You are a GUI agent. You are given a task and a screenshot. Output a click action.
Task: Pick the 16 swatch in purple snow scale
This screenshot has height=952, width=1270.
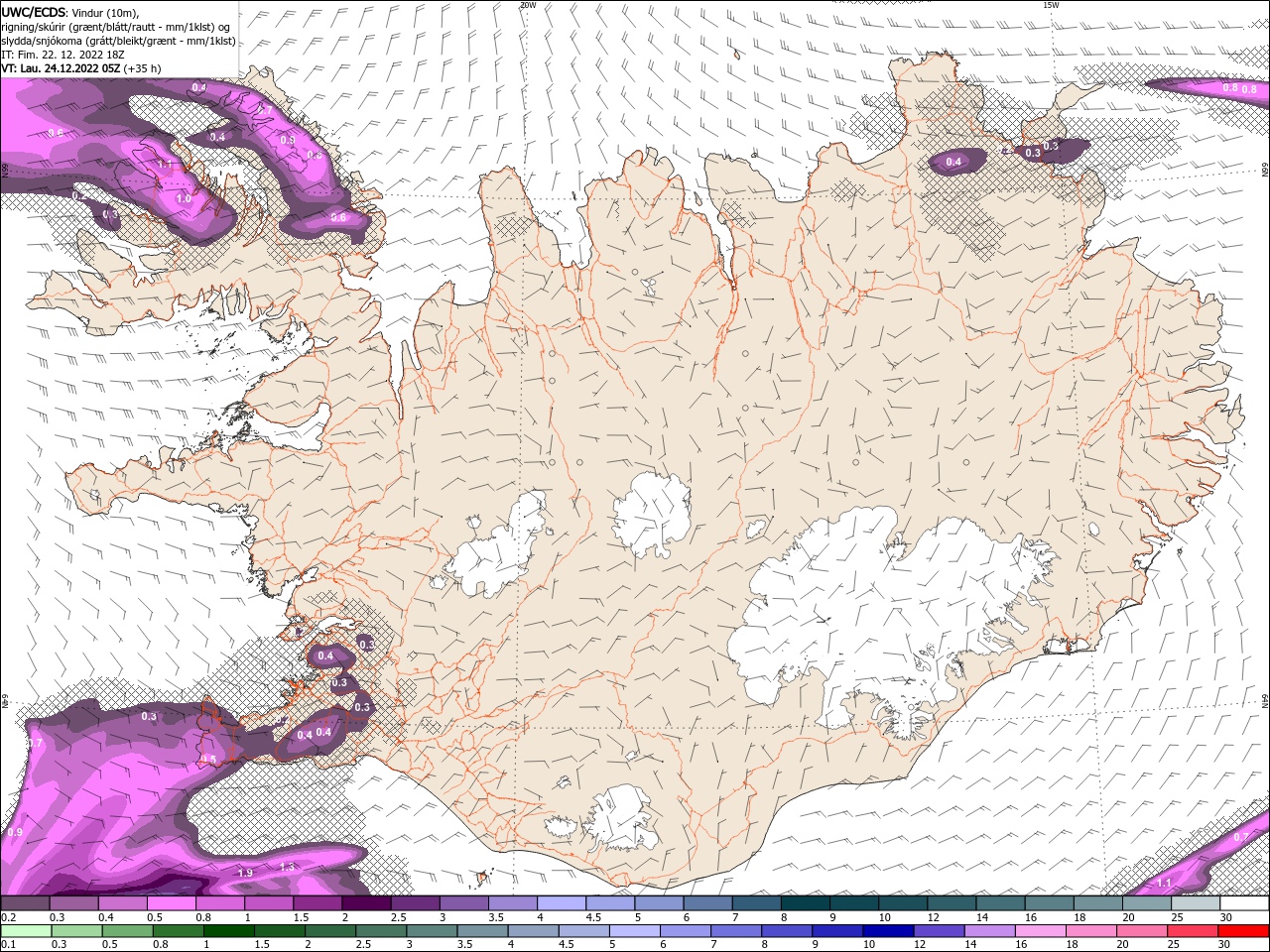pos(1050,903)
